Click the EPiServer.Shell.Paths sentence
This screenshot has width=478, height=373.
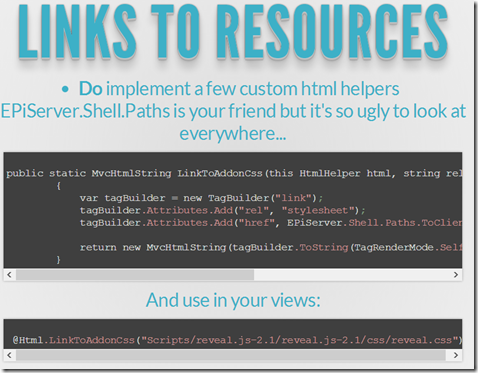coord(233,111)
